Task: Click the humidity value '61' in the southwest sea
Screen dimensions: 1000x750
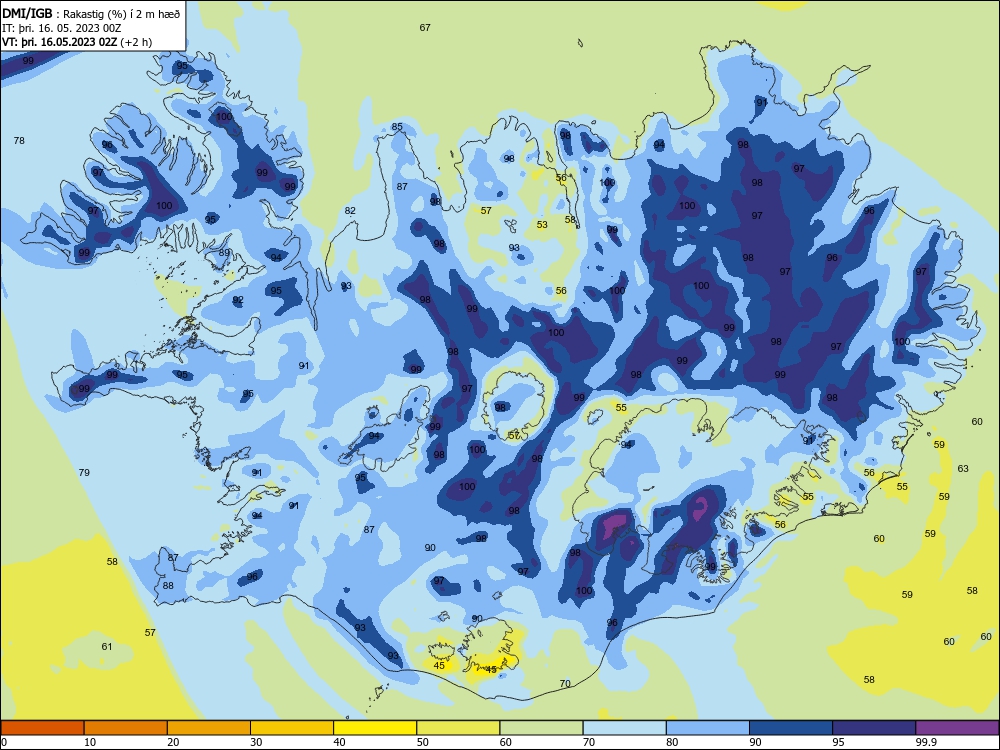Action: pyautogui.click(x=107, y=646)
